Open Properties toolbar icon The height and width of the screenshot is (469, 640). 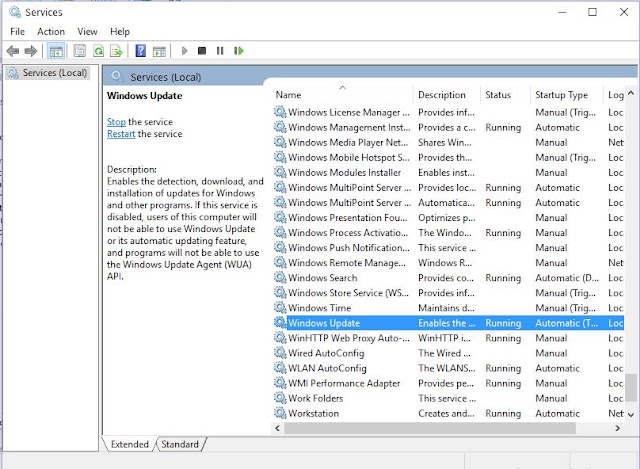click(80, 51)
